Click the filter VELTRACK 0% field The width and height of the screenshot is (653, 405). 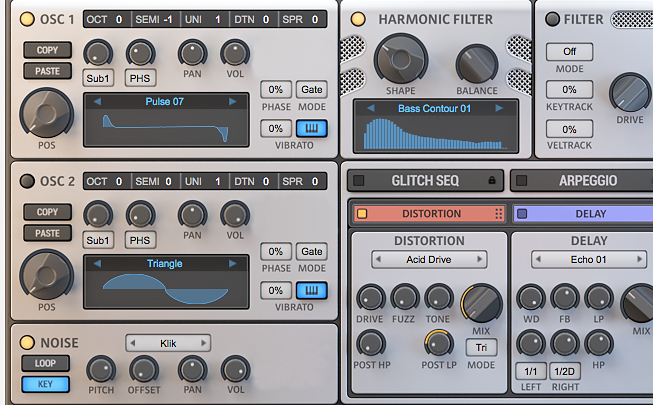tap(569, 129)
